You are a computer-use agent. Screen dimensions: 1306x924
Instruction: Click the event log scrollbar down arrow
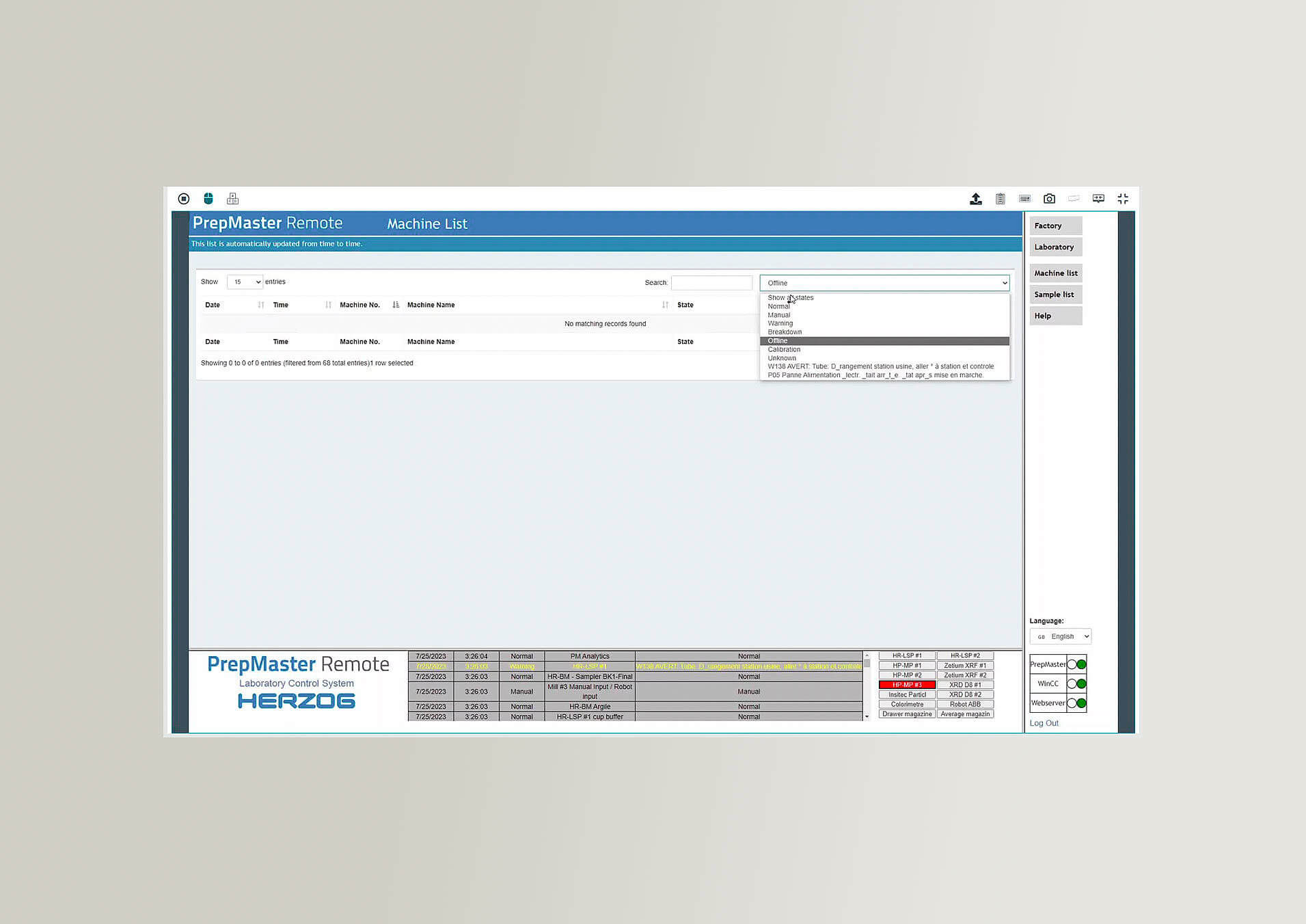[867, 717]
